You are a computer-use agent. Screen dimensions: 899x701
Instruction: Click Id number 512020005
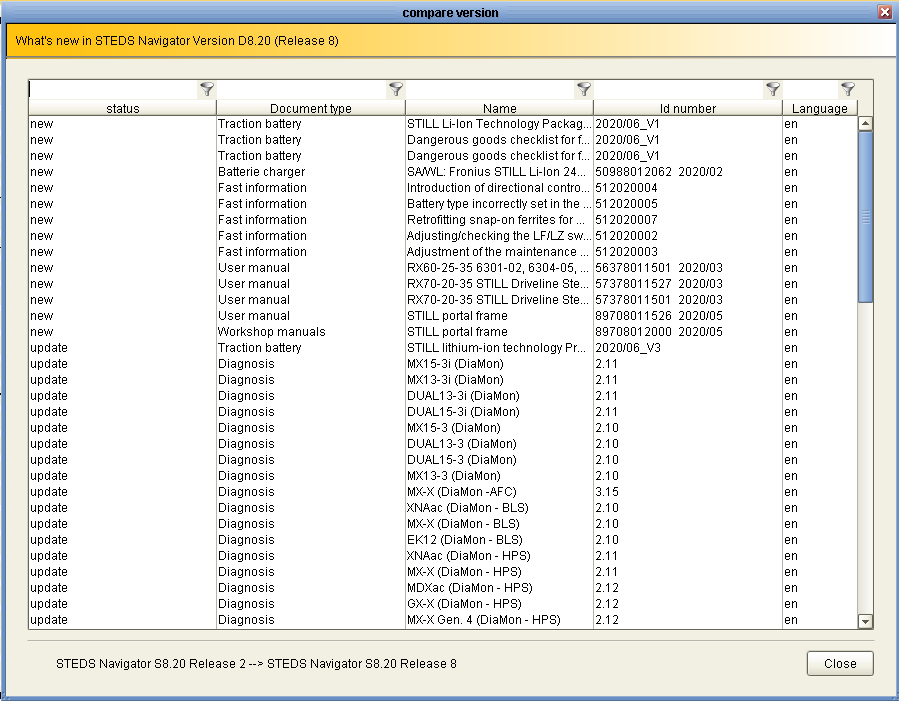(x=626, y=204)
